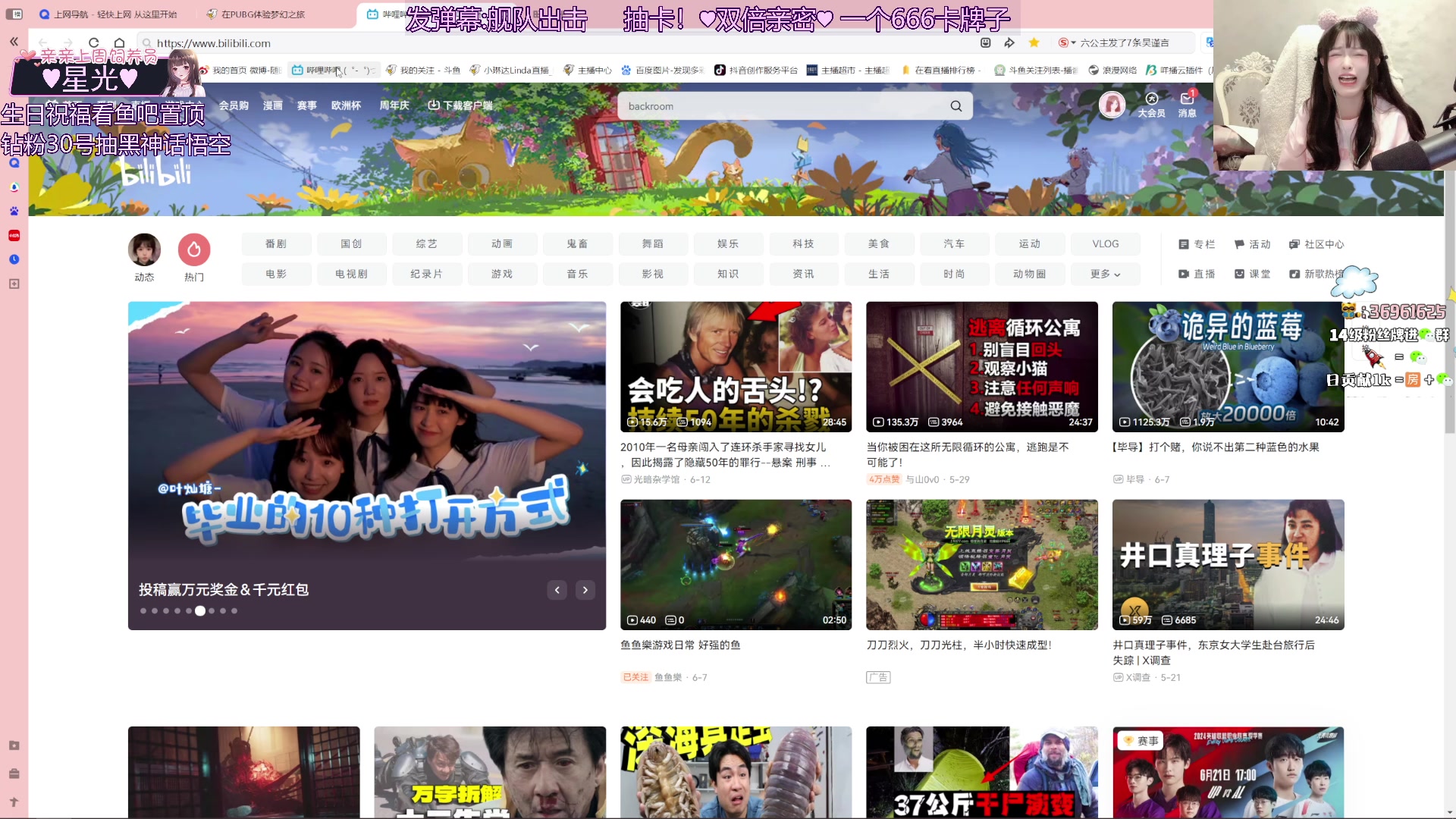Click the share arrow icon in the address bar
This screenshot has height=819, width=1456.
coord(1009,42)
